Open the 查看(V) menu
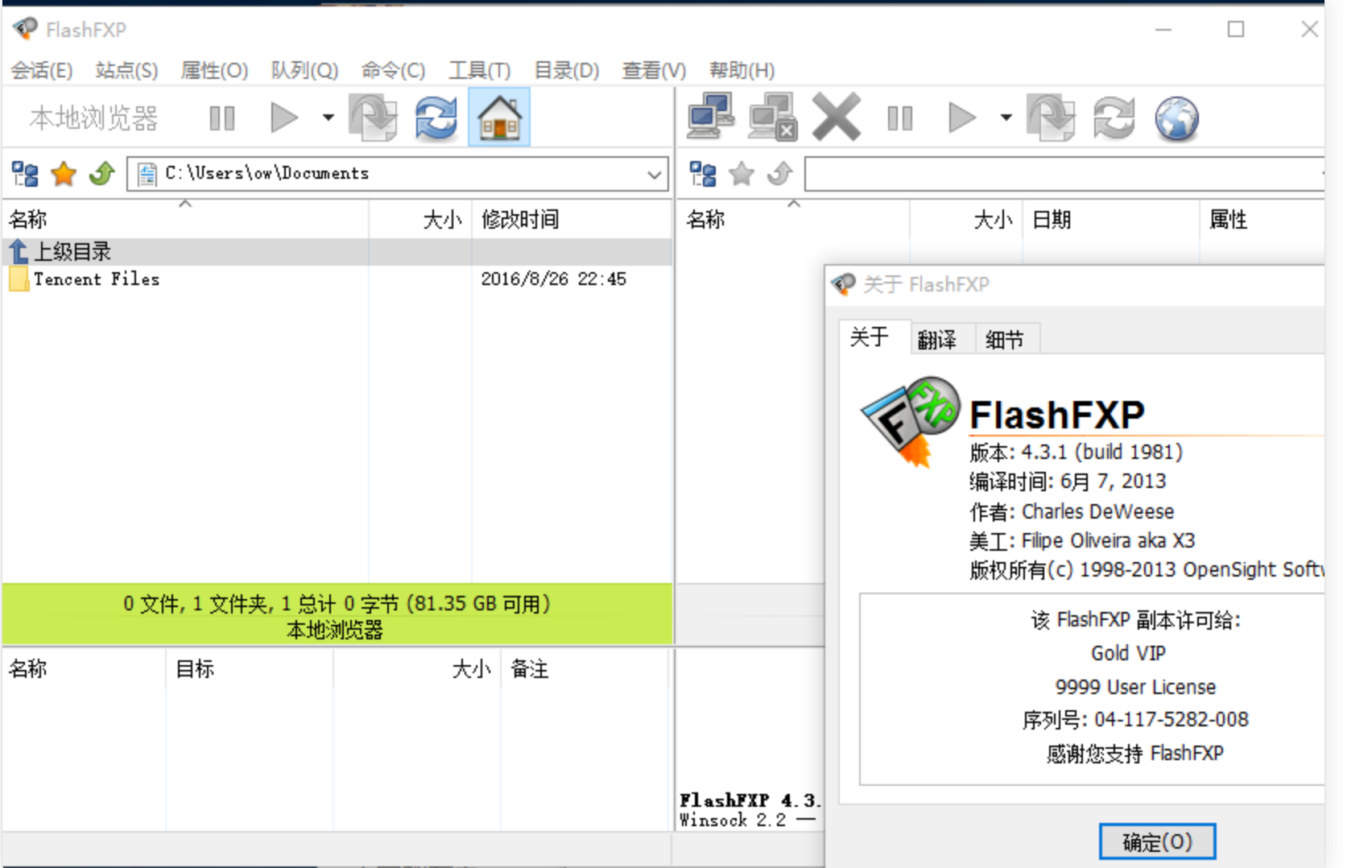Image resolution: width=1372 pixels, height=868 pixels. 654,71
